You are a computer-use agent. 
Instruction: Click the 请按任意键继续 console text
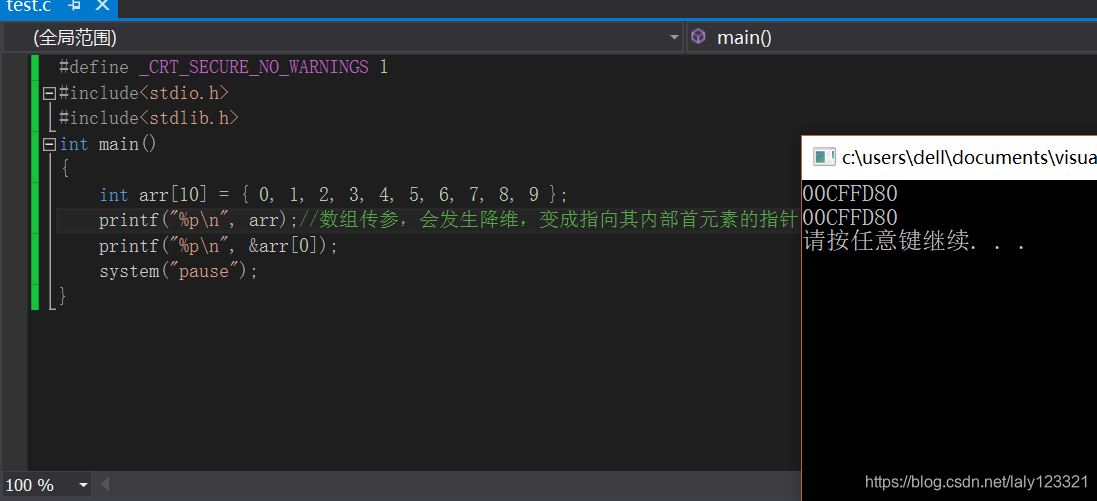point(914,242)
